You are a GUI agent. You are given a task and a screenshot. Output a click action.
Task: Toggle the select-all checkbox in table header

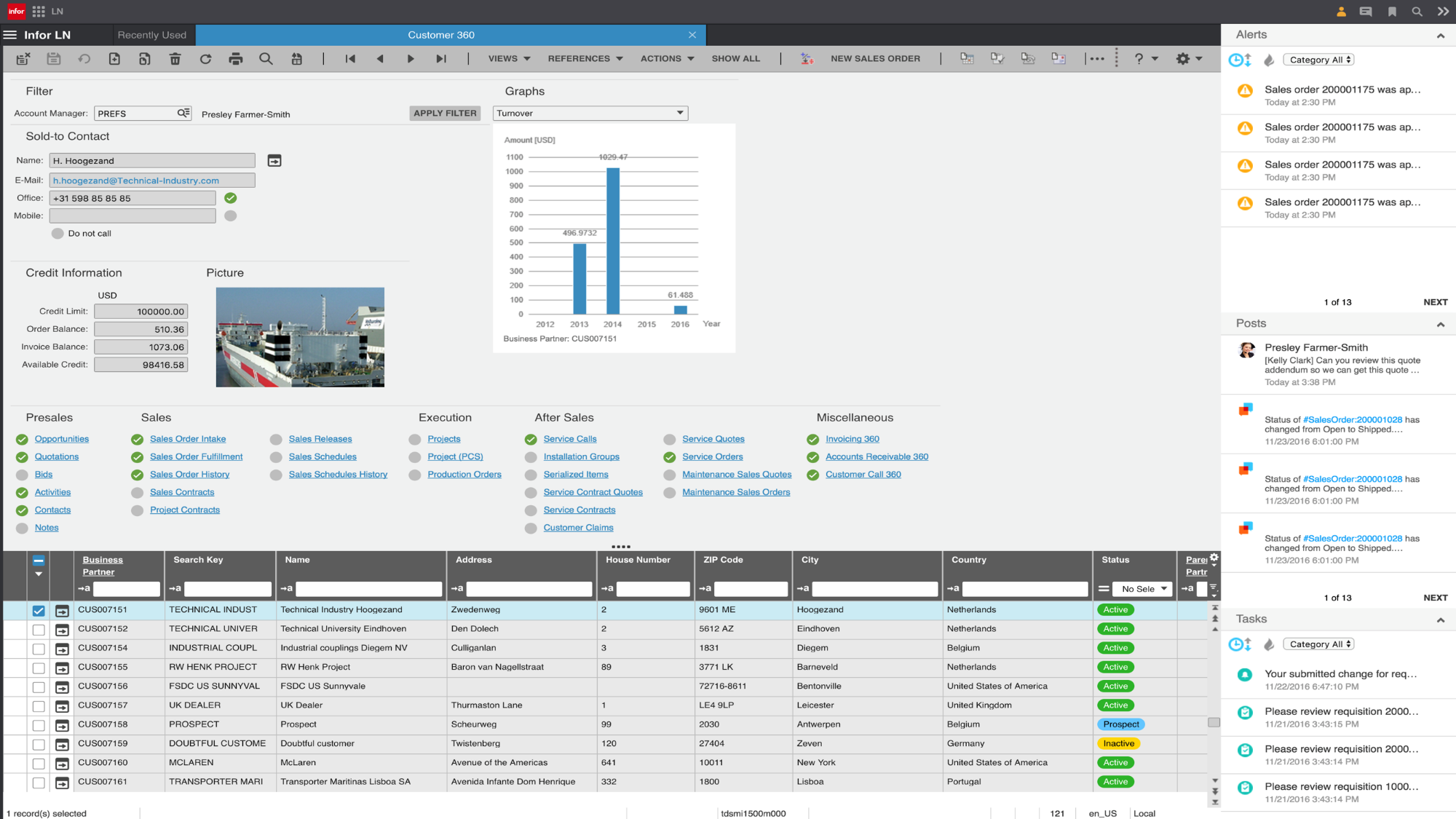coord(39,561)
